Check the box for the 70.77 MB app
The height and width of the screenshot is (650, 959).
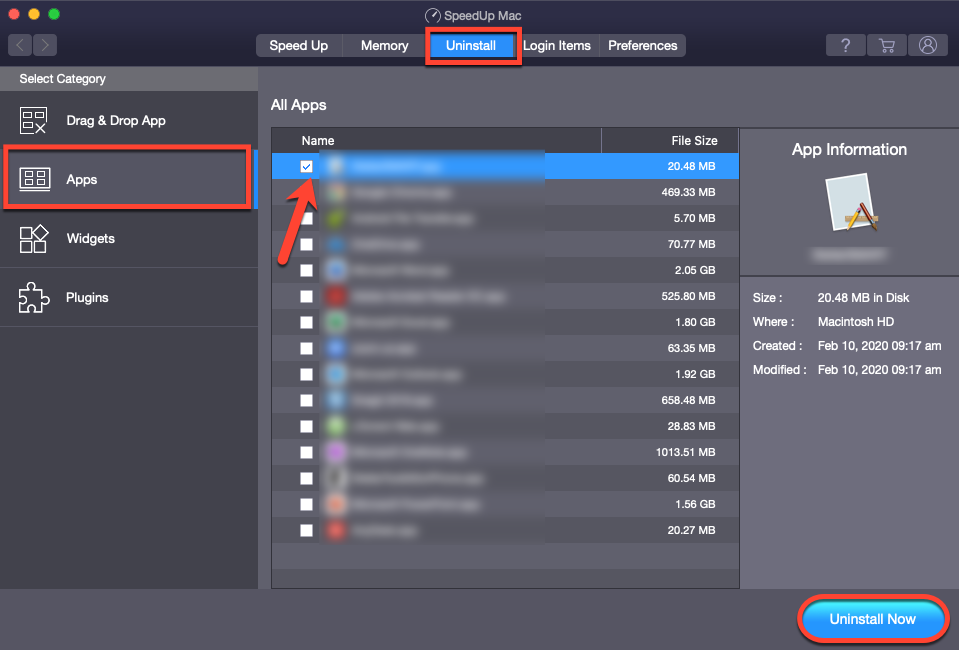tap(306, 245)
